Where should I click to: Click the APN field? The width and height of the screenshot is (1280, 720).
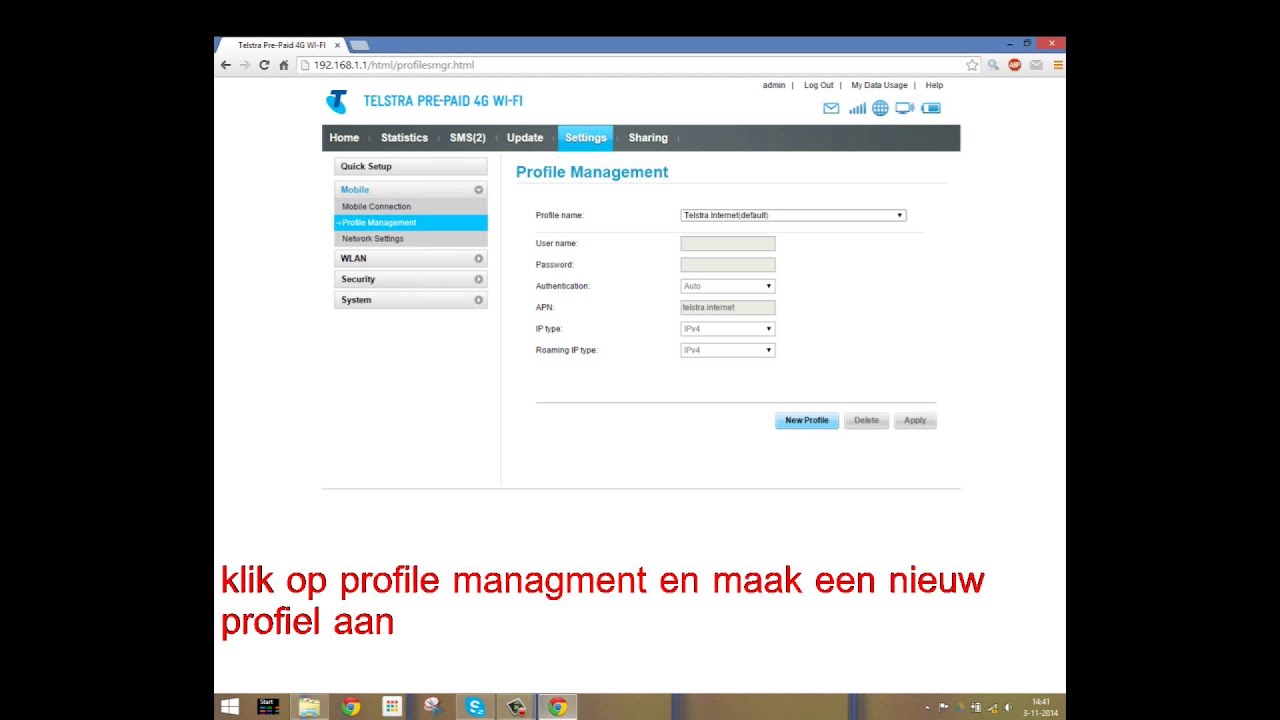(728, 307)
